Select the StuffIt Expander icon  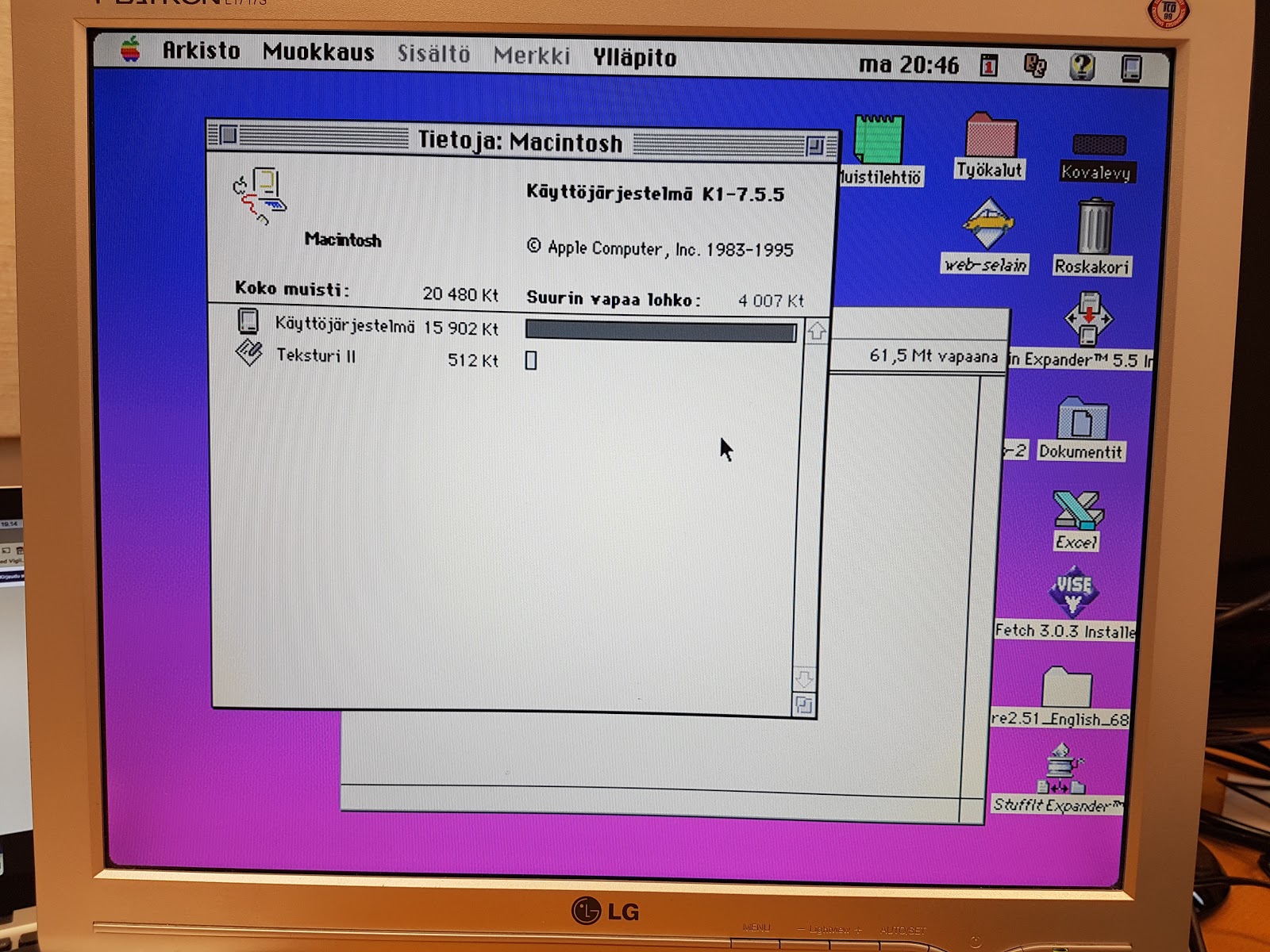pyautogui.click(x=1060, y=768)
